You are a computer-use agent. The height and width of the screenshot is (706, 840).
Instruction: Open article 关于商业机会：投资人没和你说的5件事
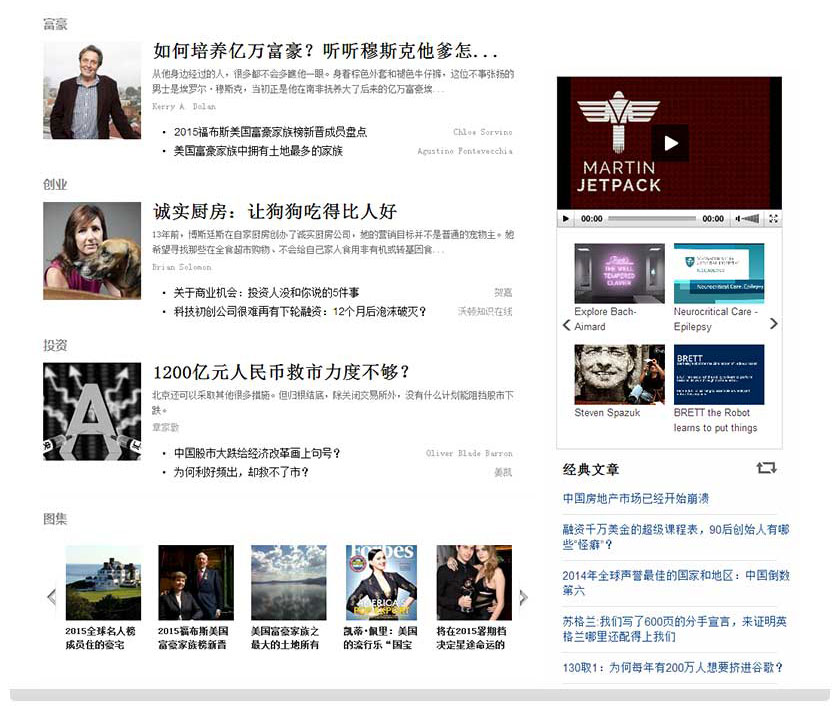coord(266,292)
